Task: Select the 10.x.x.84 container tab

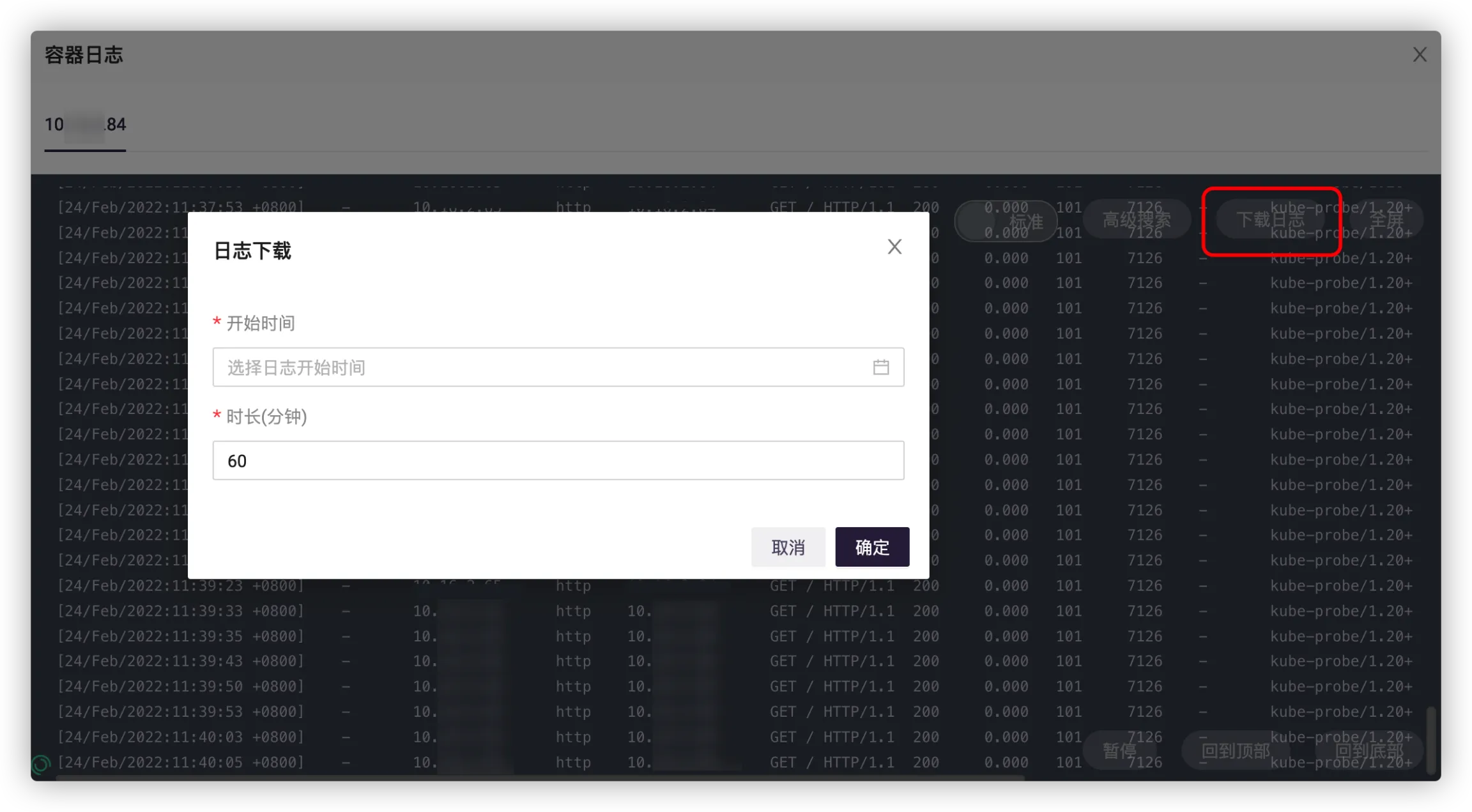Action: pos(85,125)
